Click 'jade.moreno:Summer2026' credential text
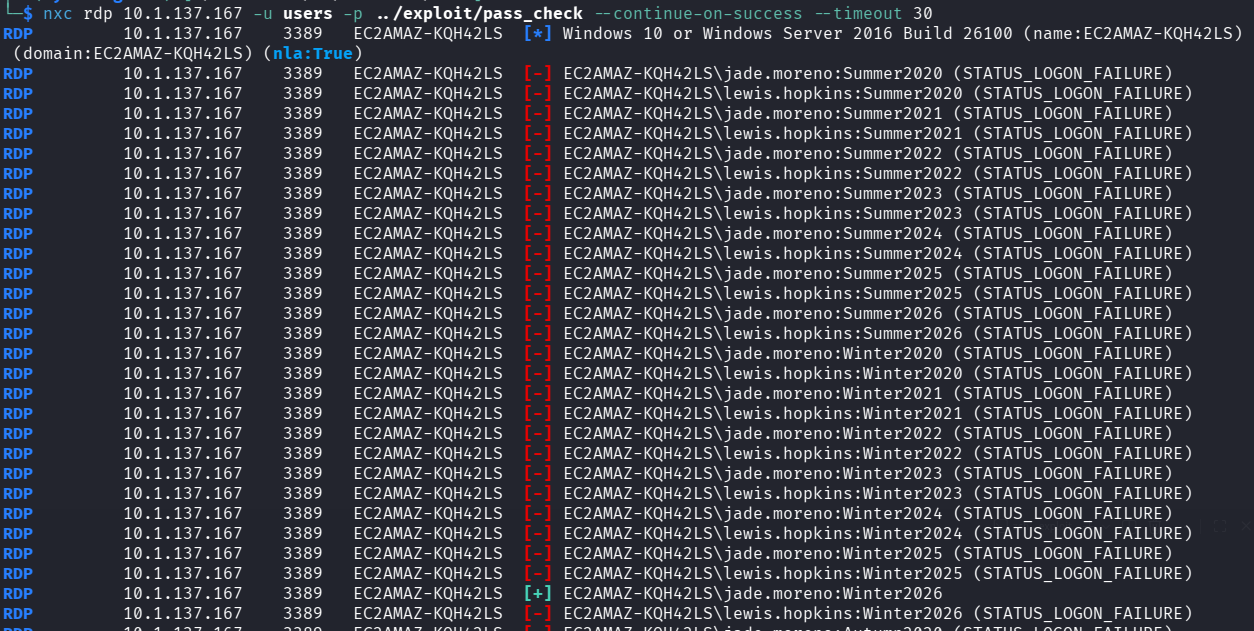1254x631 pixels. [x=833, y=314]
